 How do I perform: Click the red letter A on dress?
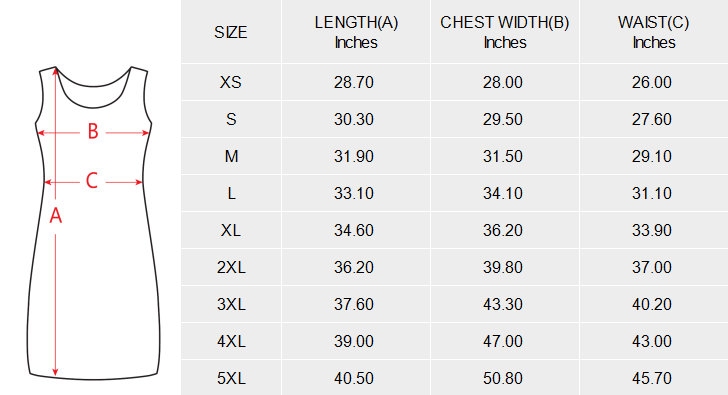pos(56,216)
